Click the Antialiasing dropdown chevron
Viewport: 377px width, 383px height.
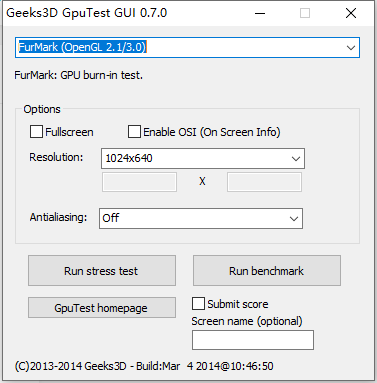pyautogui.click(x=294, y=219)
